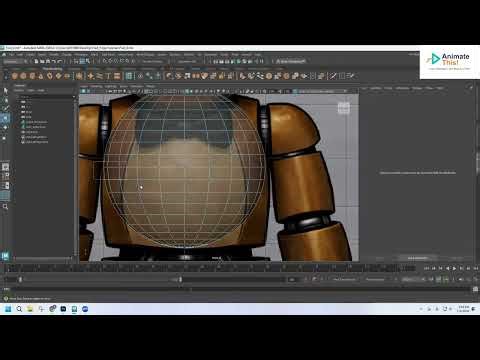Screen dimensions: 480x360
Task: Select the Paint Selection tool
Action: click(5, 109)
